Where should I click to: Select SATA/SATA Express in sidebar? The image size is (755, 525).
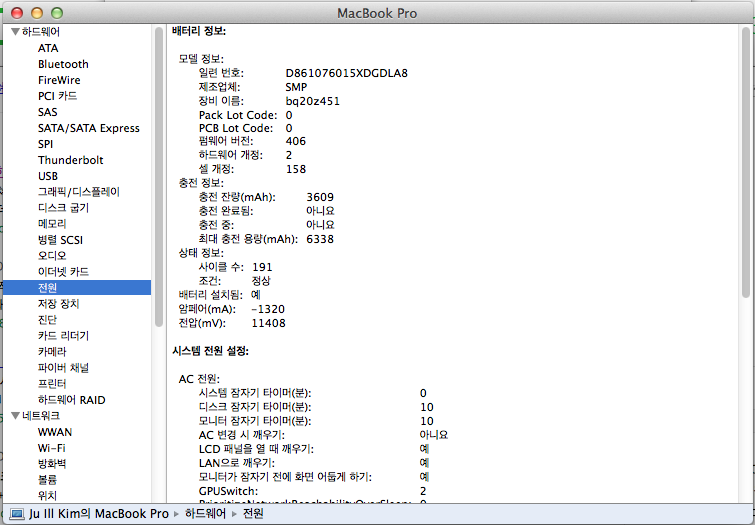point(88,128)
